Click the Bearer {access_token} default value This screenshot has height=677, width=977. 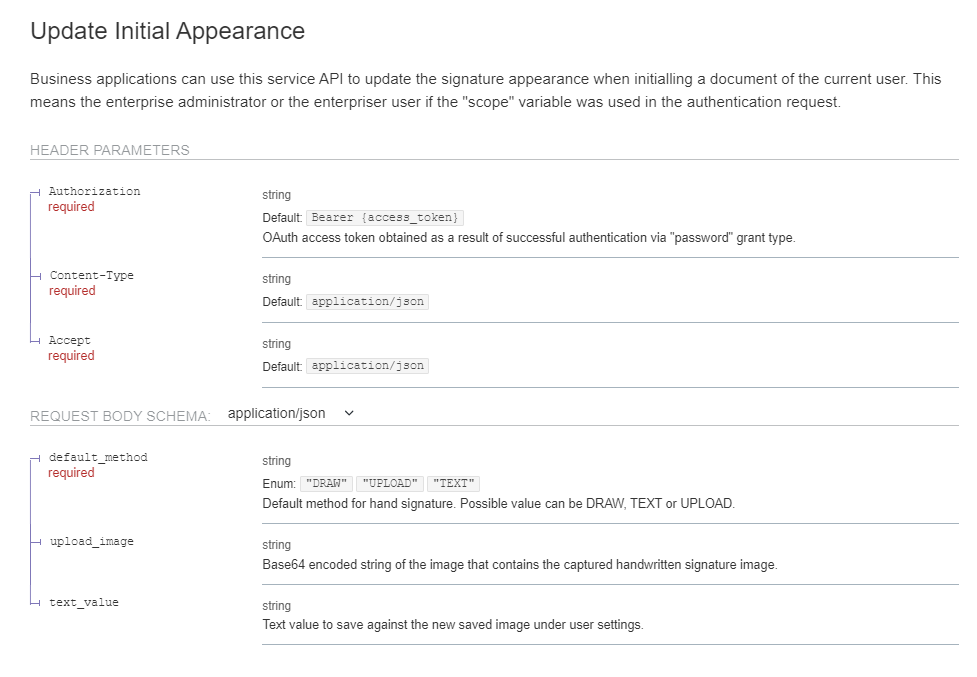[x=385, y=217]
